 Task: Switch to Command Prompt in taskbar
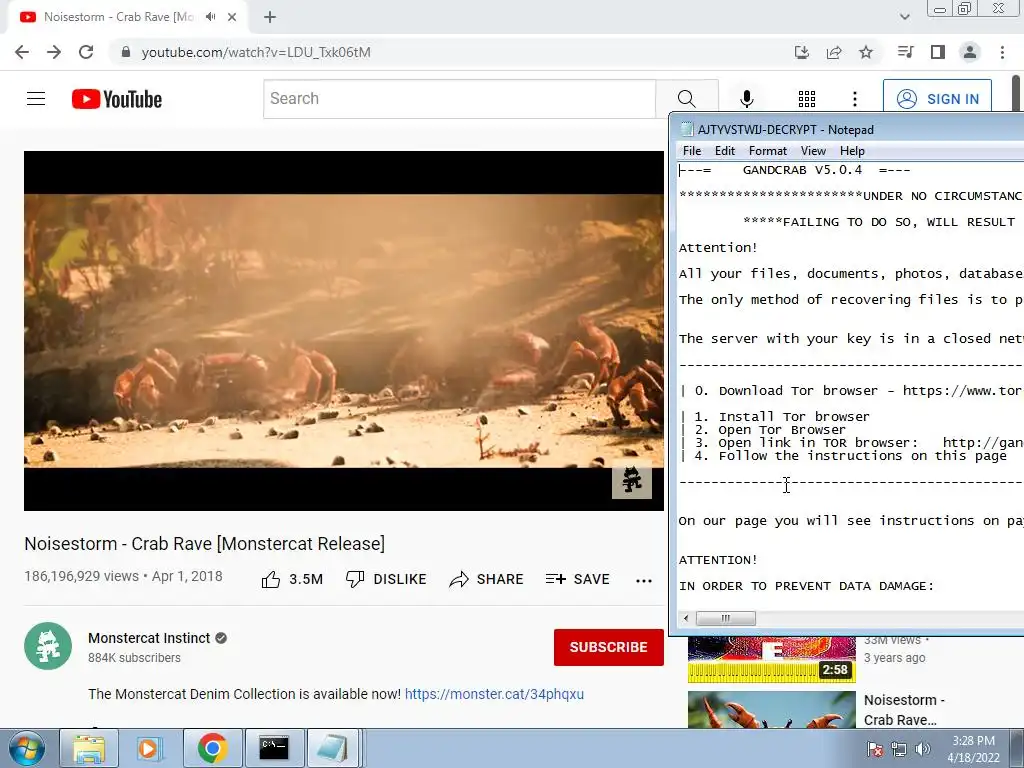[274, 748]
